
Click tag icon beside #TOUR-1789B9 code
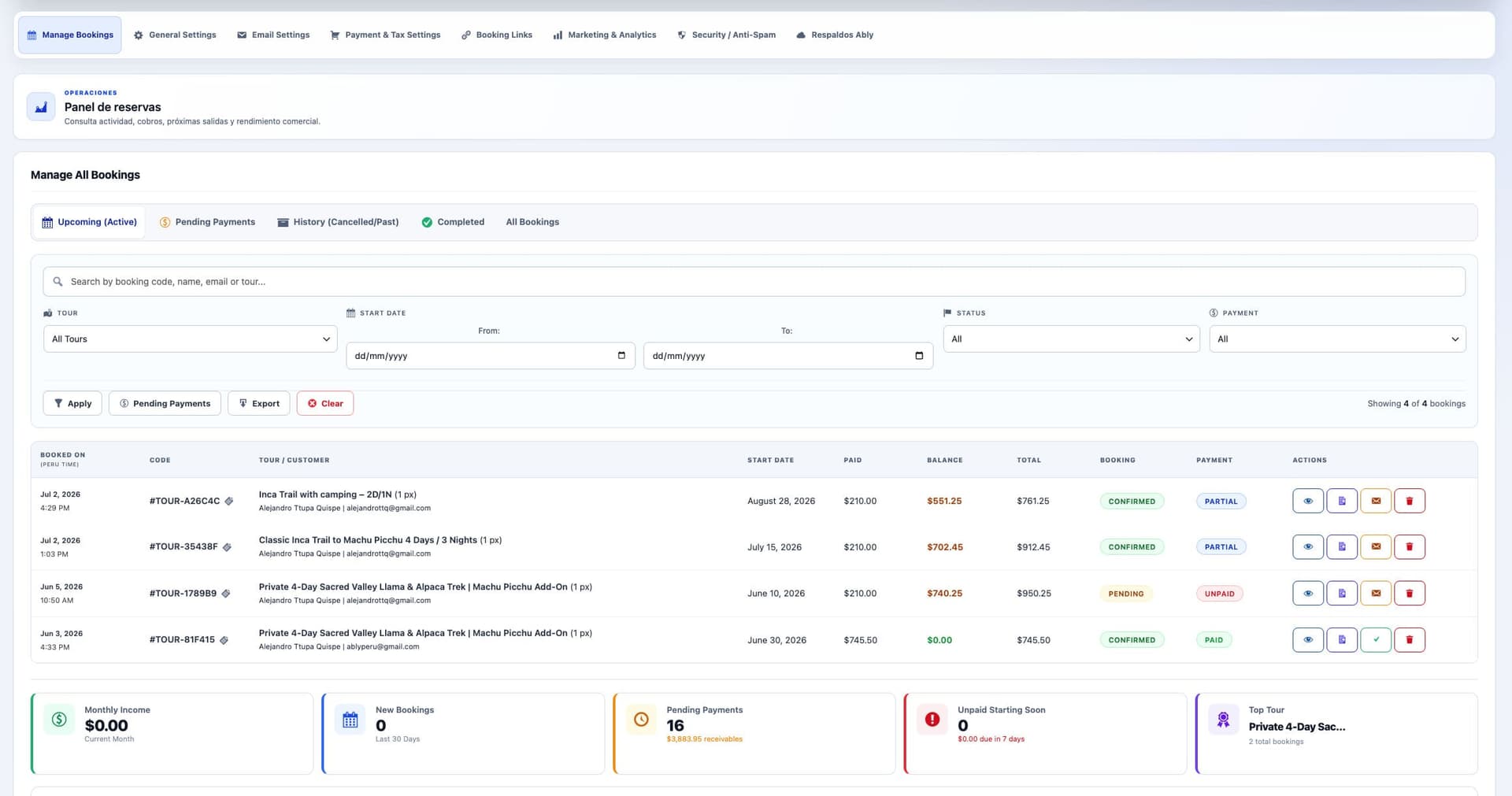coord(226,594)
